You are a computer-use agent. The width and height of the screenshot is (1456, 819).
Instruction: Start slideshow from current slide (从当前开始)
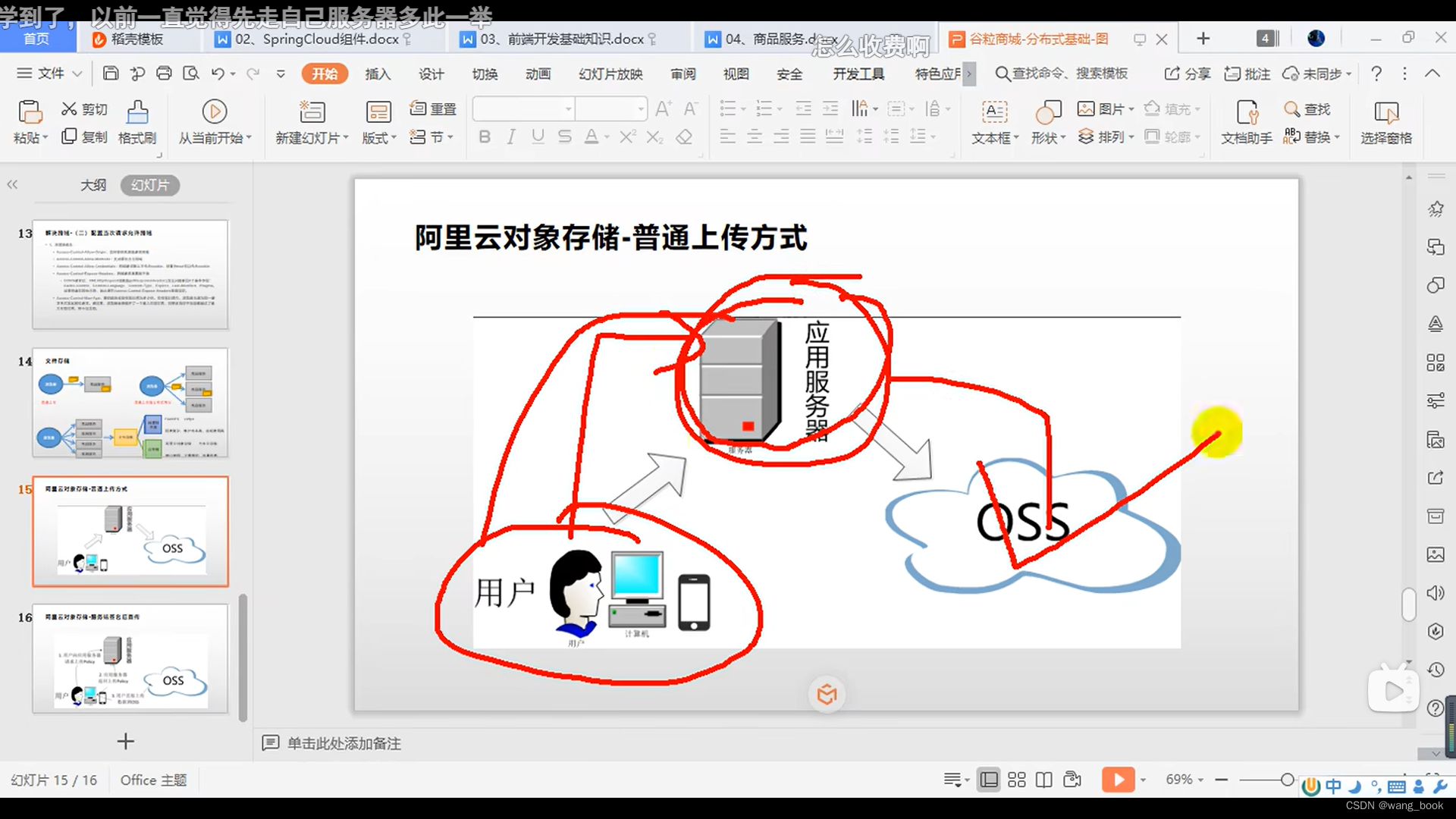pyautogui.click(x=215, y=121)
